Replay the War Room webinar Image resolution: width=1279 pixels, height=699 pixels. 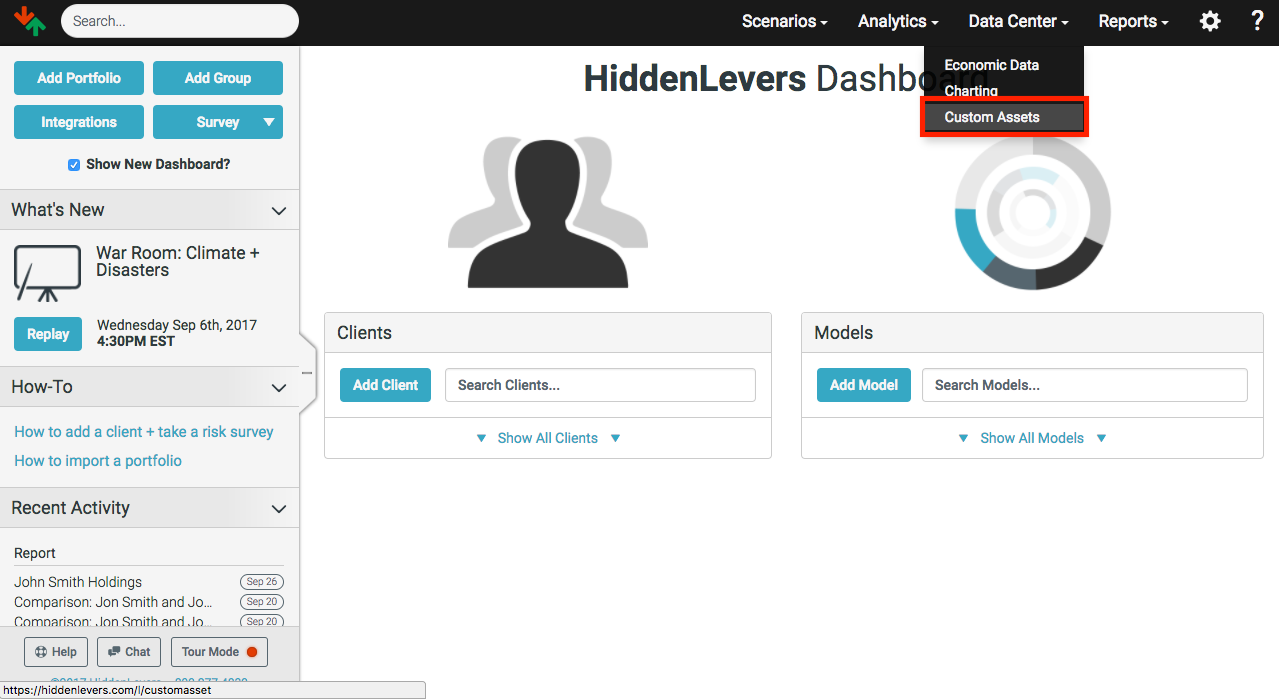tap(48, 334)
